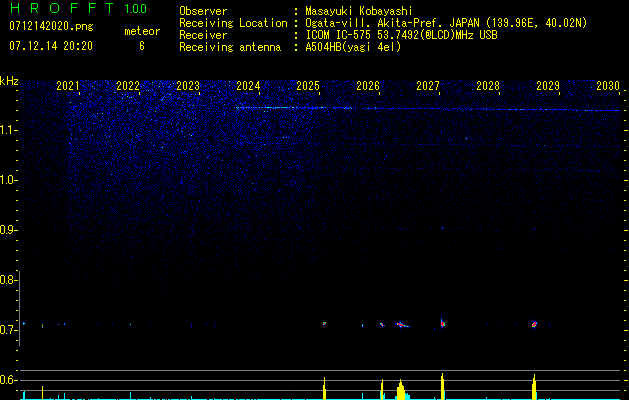Click the observer name Masayuki Kobayashi
The image size is (629, 400).
[359, 11]
